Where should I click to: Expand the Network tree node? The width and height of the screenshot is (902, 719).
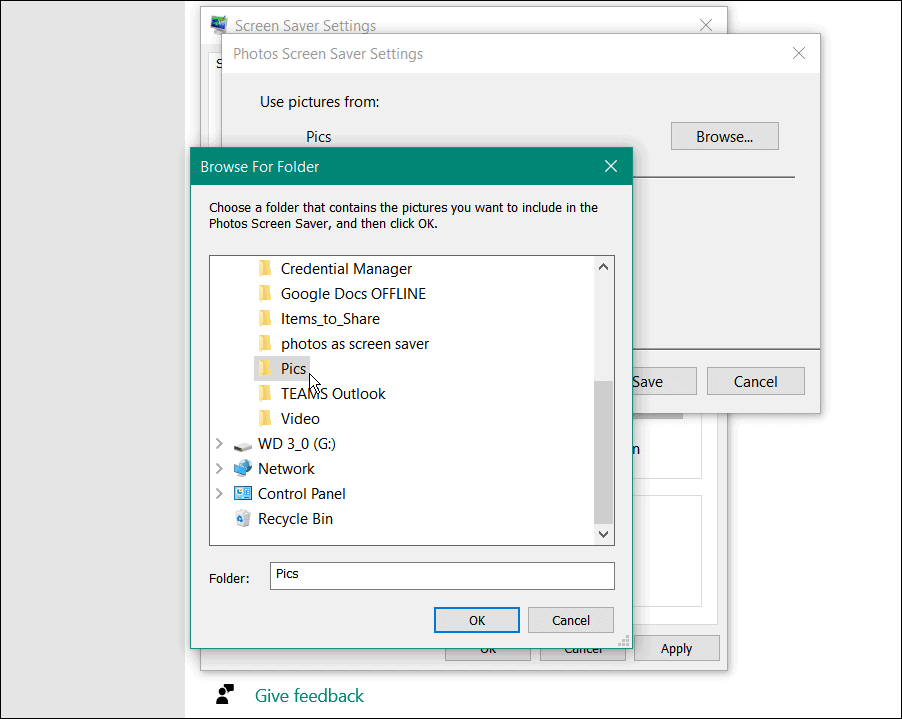219,468
